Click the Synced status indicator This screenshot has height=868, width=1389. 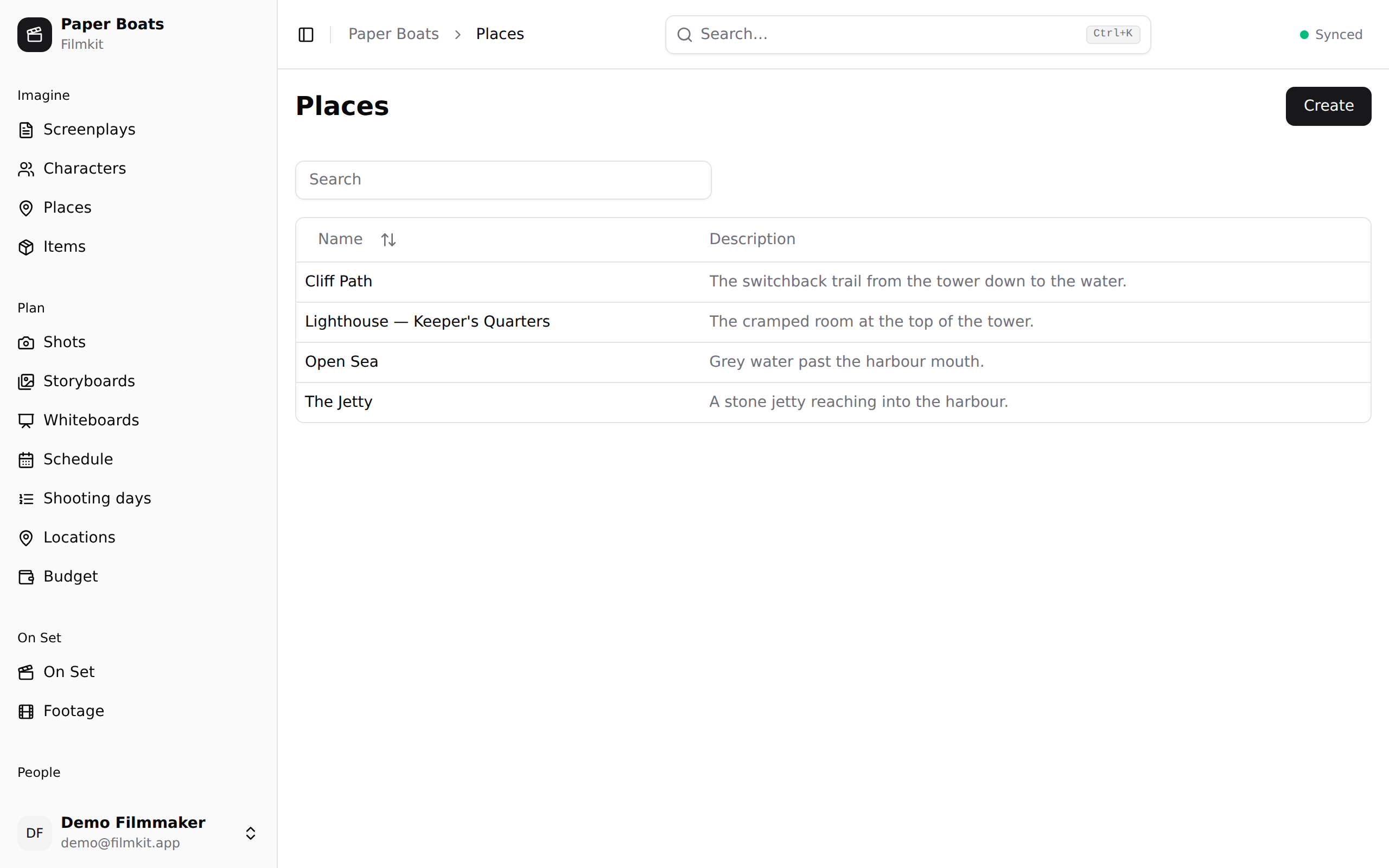[x=1330, y=34]
